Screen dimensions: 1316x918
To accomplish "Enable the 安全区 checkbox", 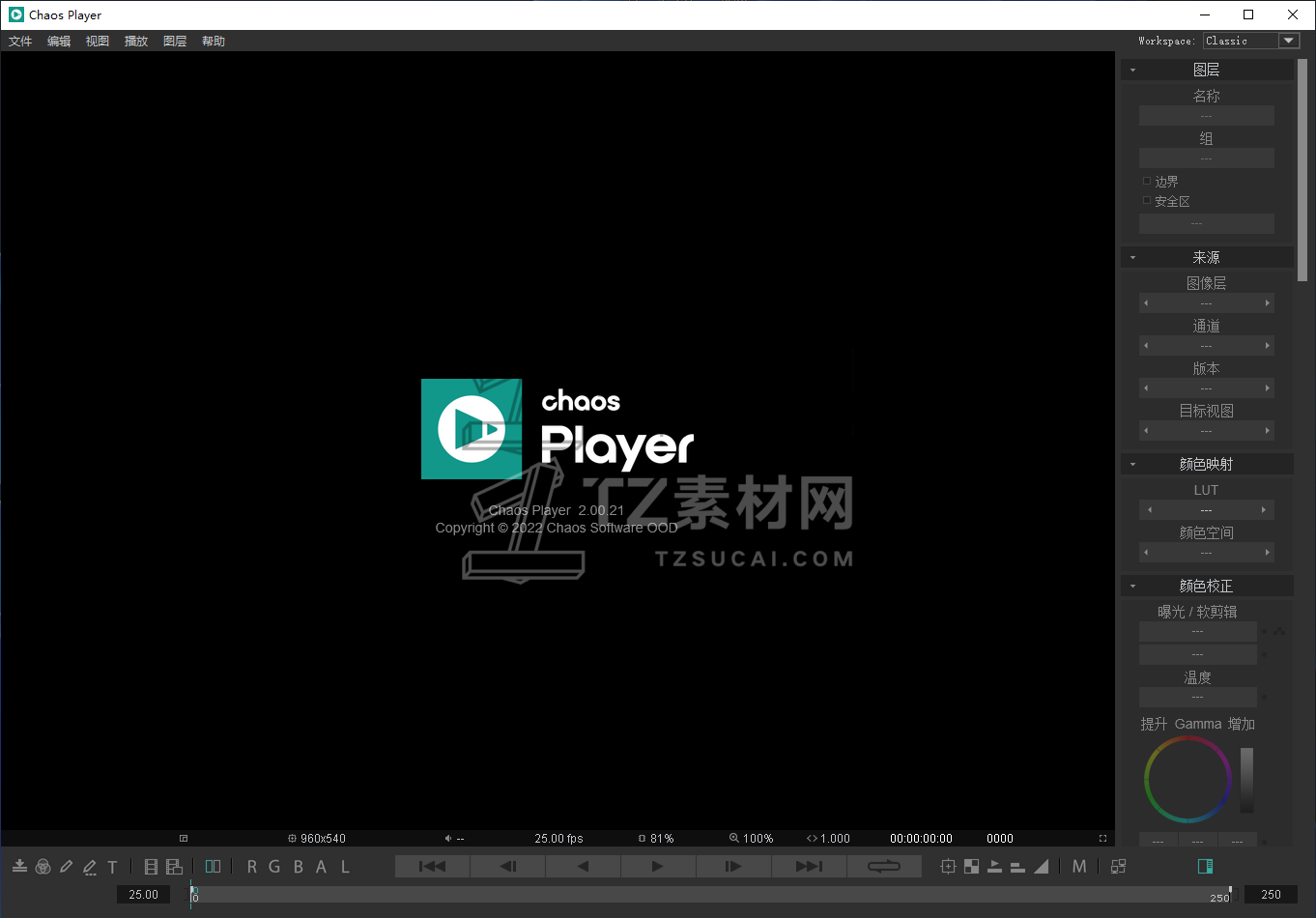I will [x=1147, y=200].
